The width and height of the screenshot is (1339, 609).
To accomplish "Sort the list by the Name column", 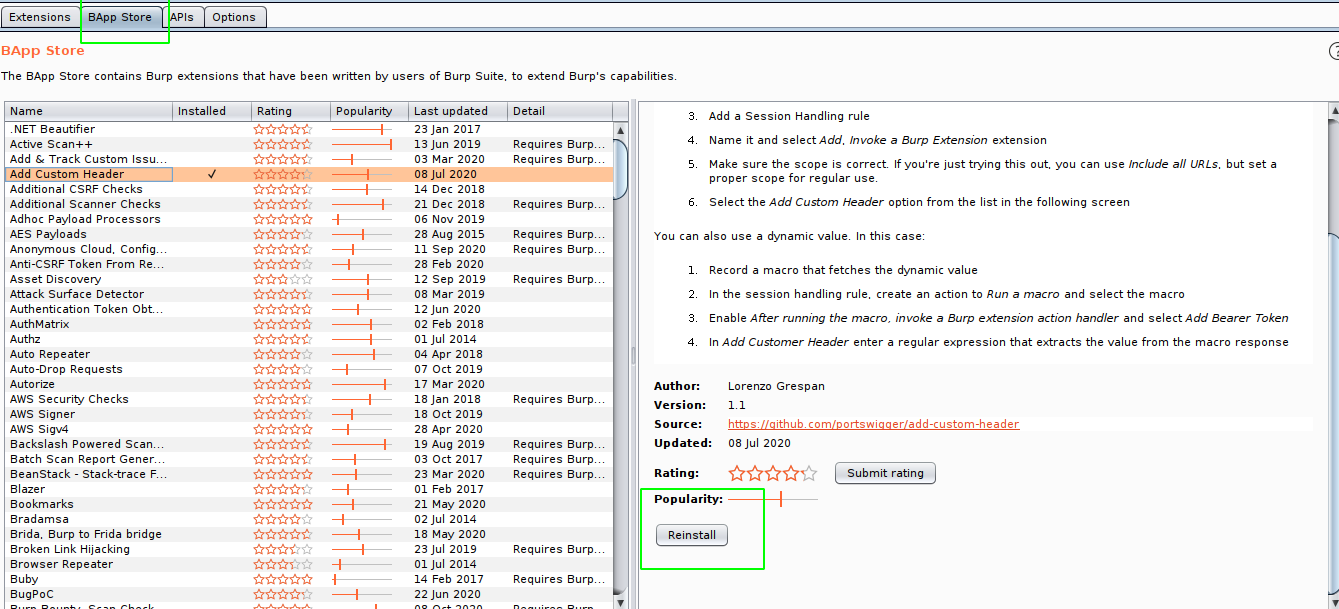I will click(89, 111).
